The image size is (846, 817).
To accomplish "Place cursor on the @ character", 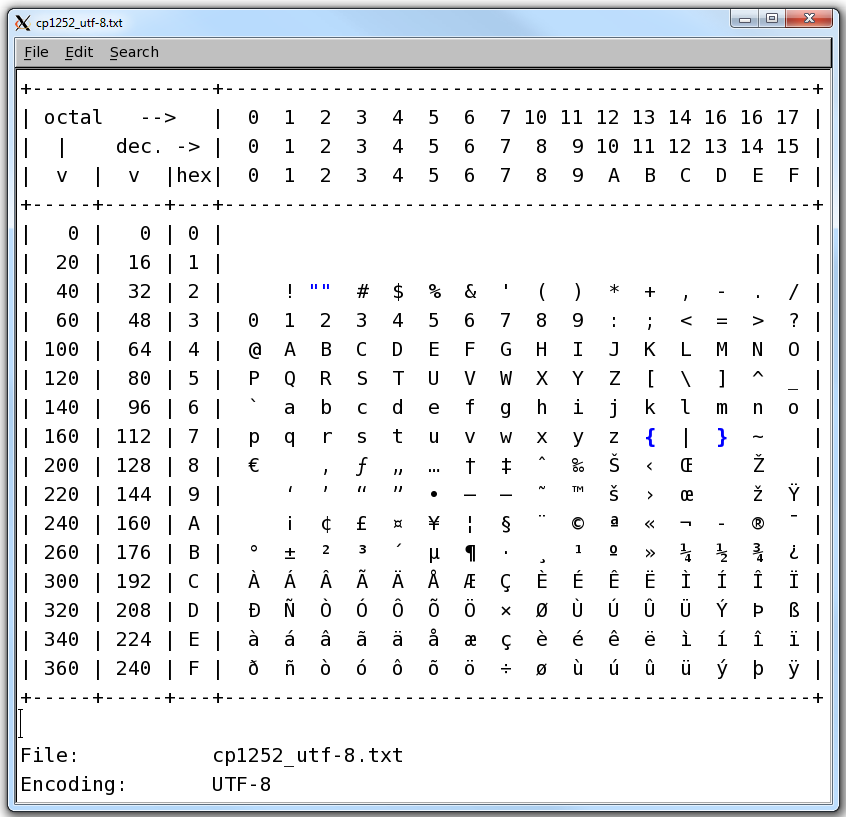I will 253,349.
